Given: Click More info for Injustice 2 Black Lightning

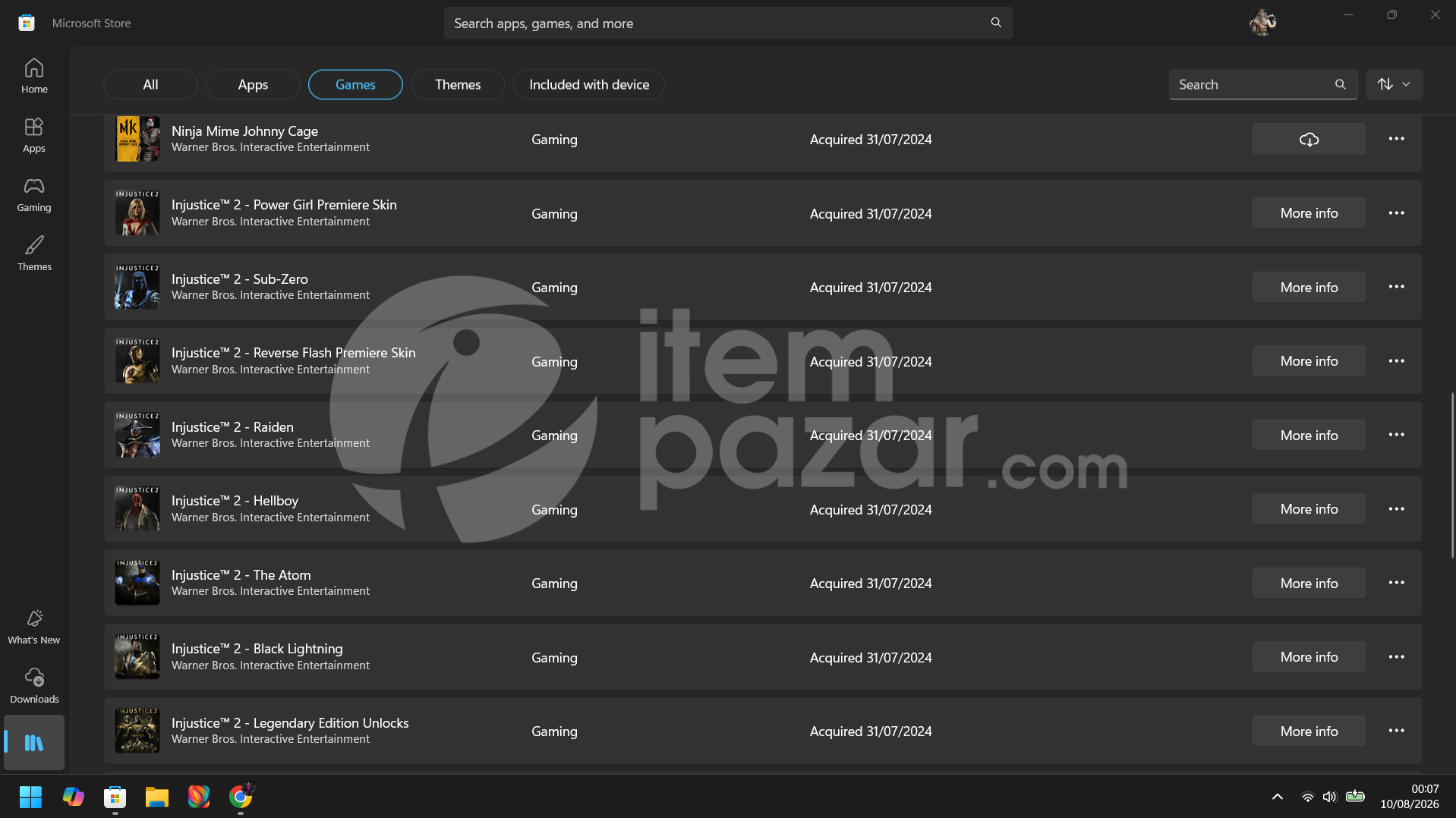Looking at the screenshot, I should [x=1309, y=657].
